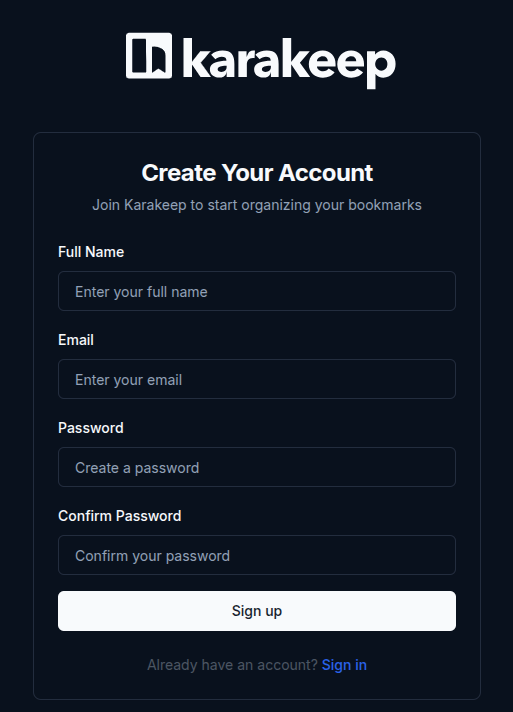Viewport: 513px width, 712px height.
Task: Click the Confirm Password label
Action: point(120,516)
